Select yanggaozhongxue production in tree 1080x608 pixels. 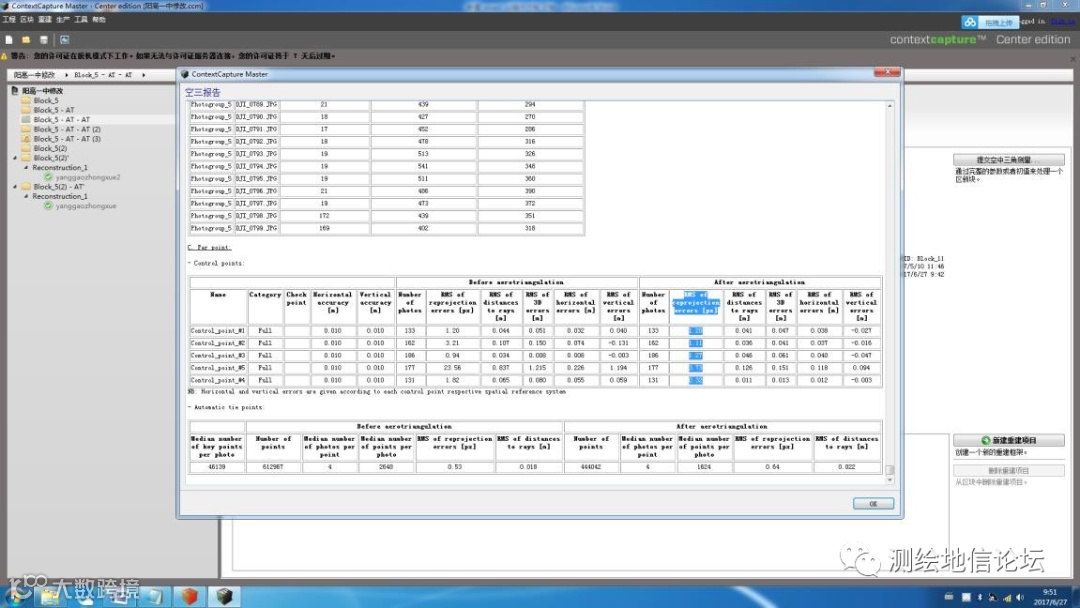[85, 206]
